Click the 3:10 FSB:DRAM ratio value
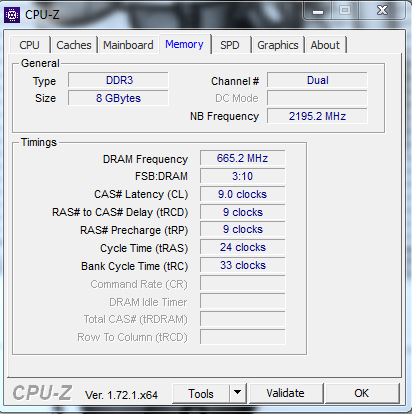Viewport: 412px width, 414px height. pos(243,176)
